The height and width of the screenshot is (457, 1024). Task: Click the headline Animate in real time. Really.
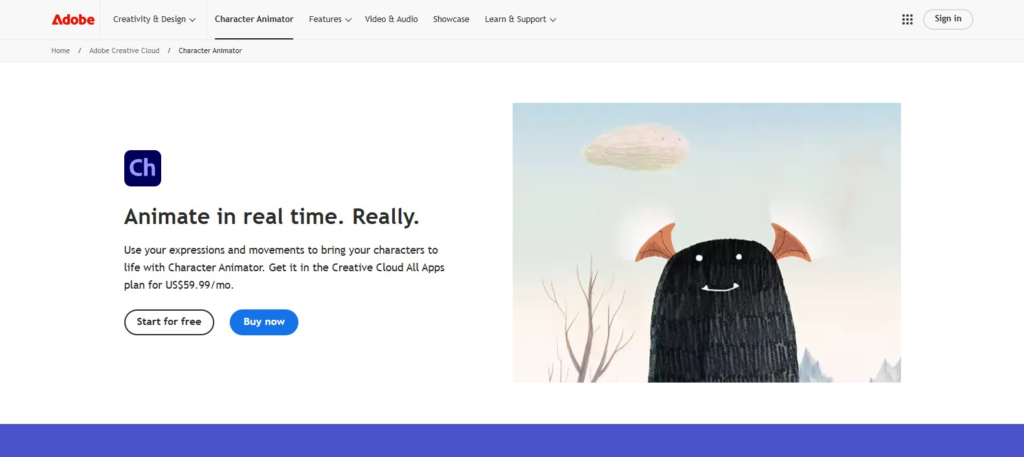pyautogui.click(x=272, y=217)
